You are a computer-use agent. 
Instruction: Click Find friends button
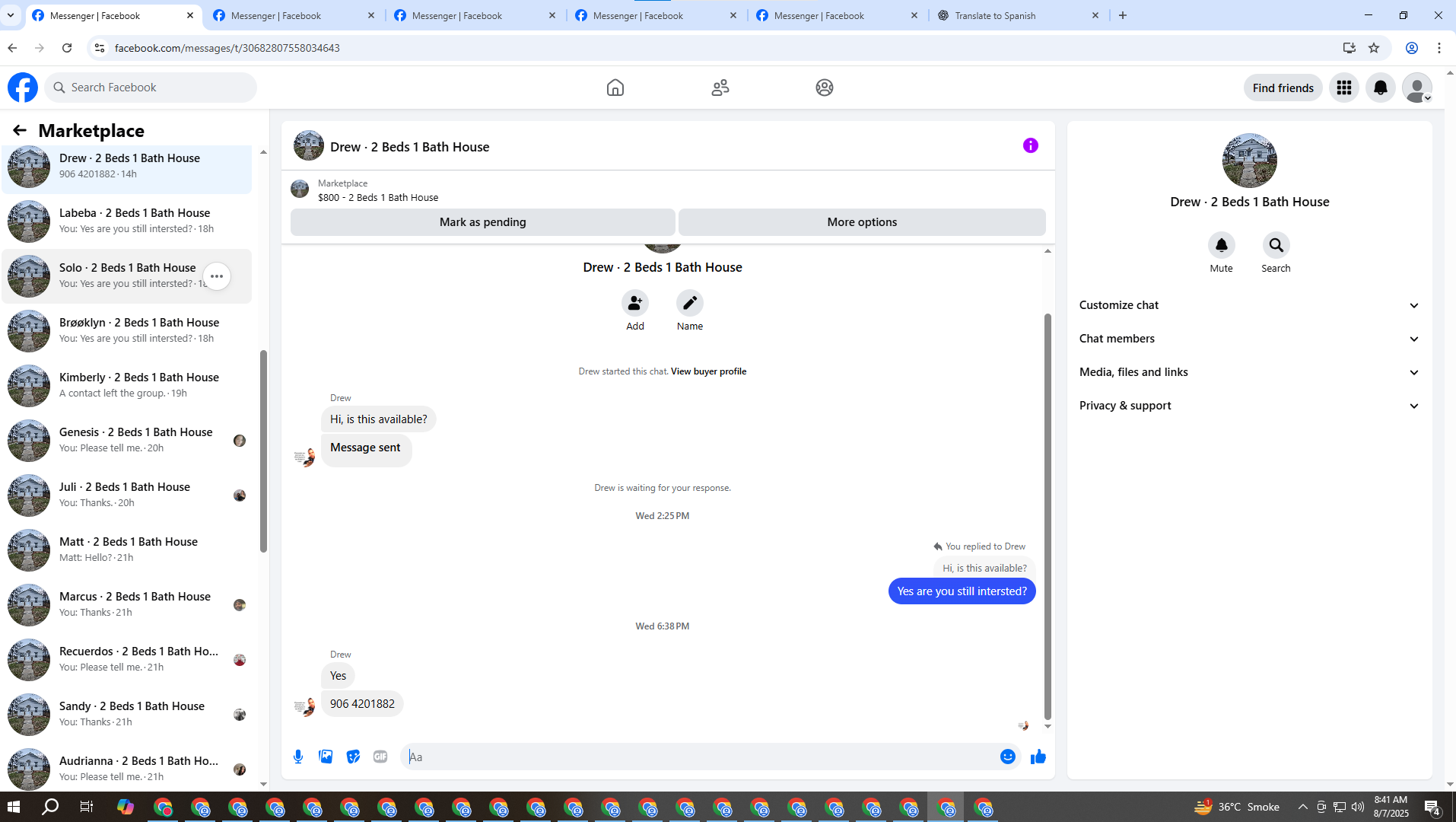pos(1283,88)
